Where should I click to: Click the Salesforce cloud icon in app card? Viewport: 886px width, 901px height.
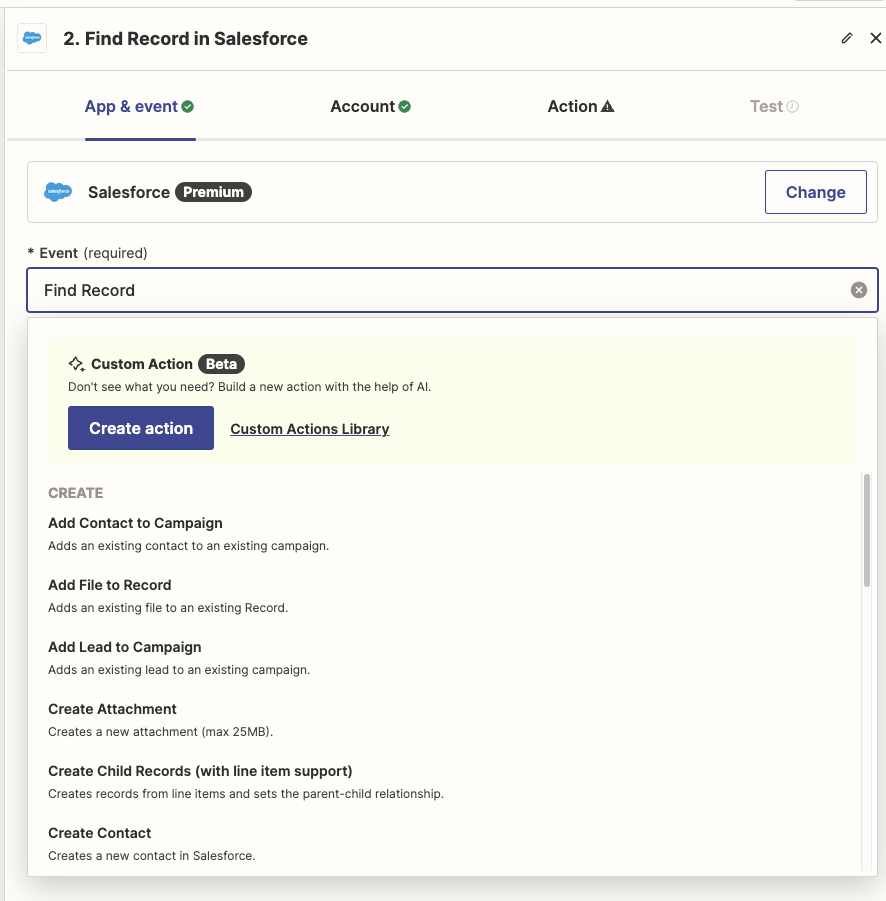[x=58, y=192]
